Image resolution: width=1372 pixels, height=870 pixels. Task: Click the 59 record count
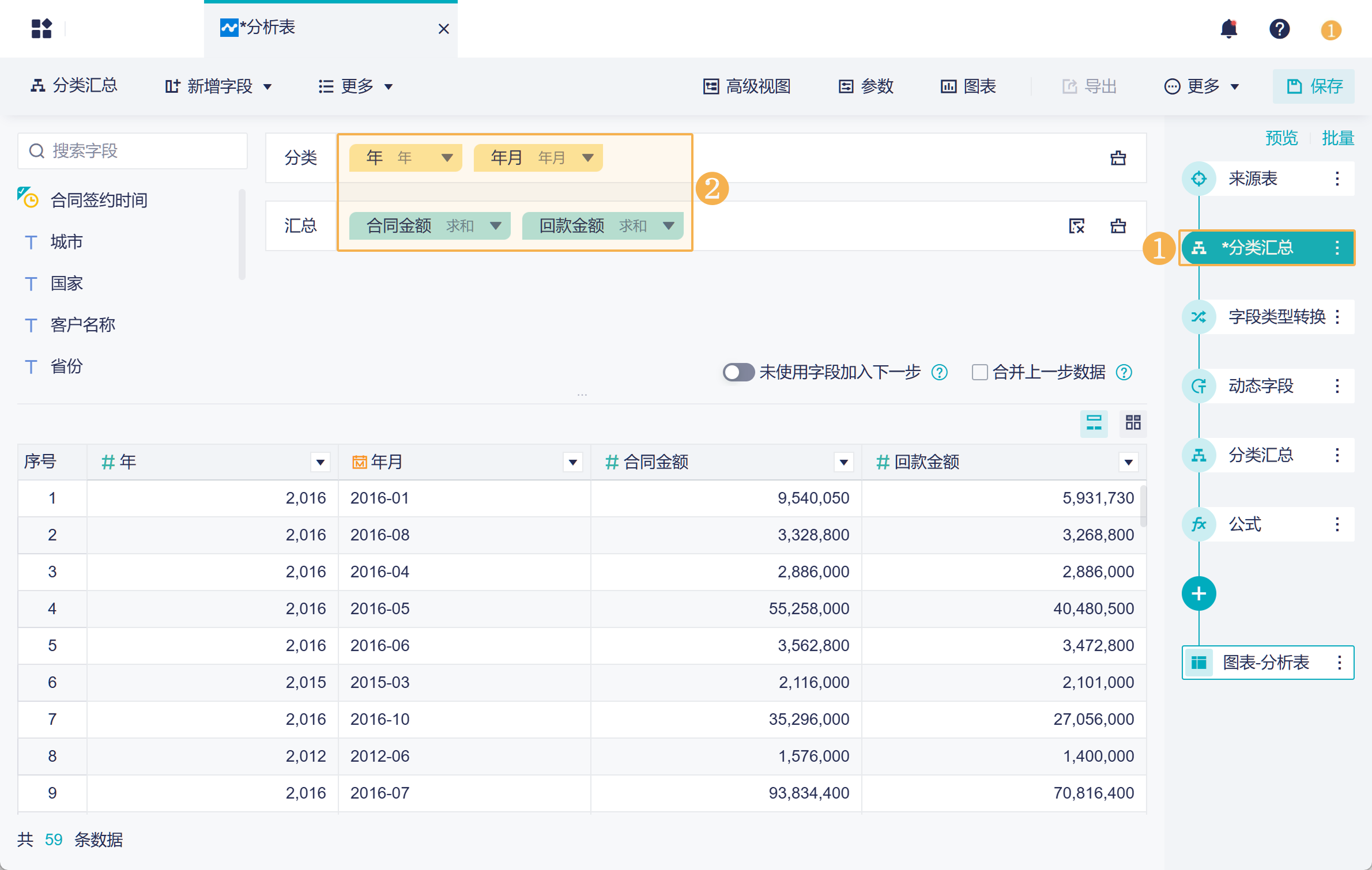point(54,840)
